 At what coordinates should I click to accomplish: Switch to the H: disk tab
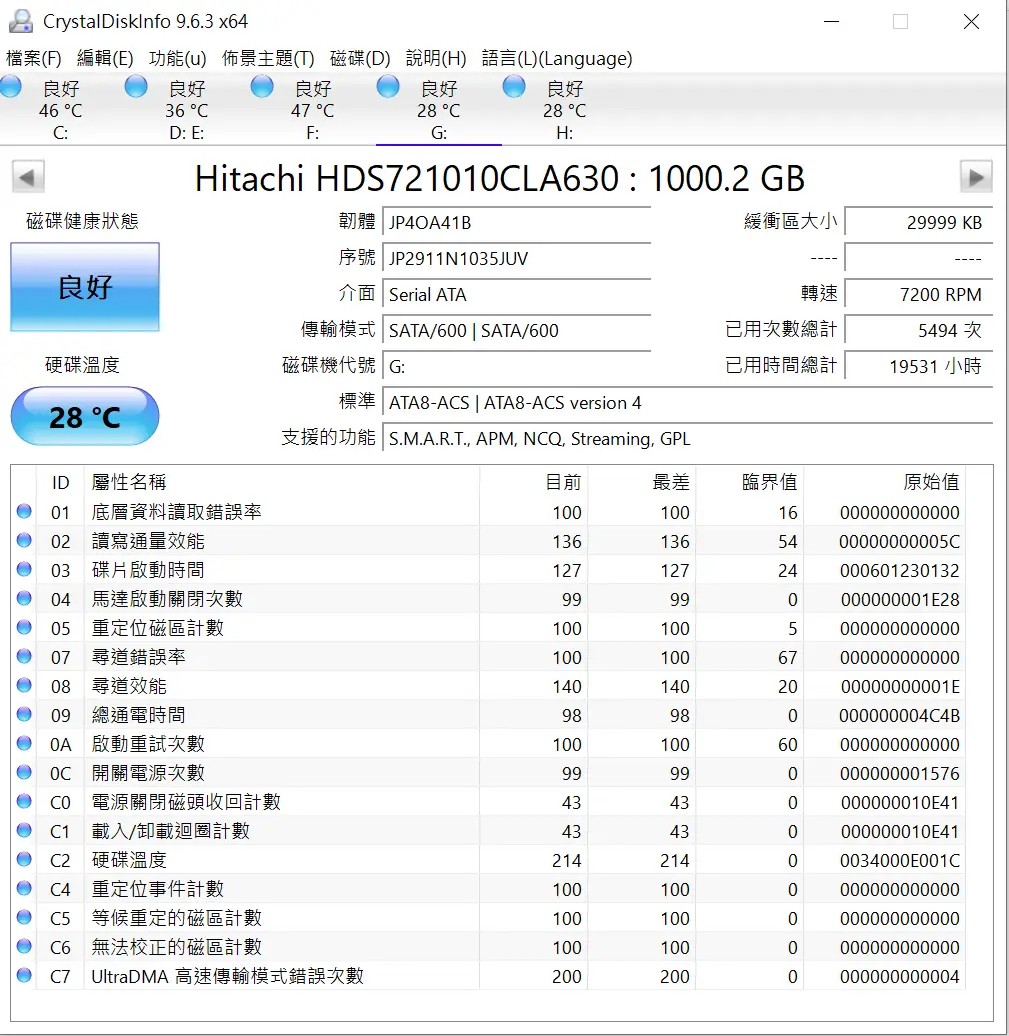(564, 110)
